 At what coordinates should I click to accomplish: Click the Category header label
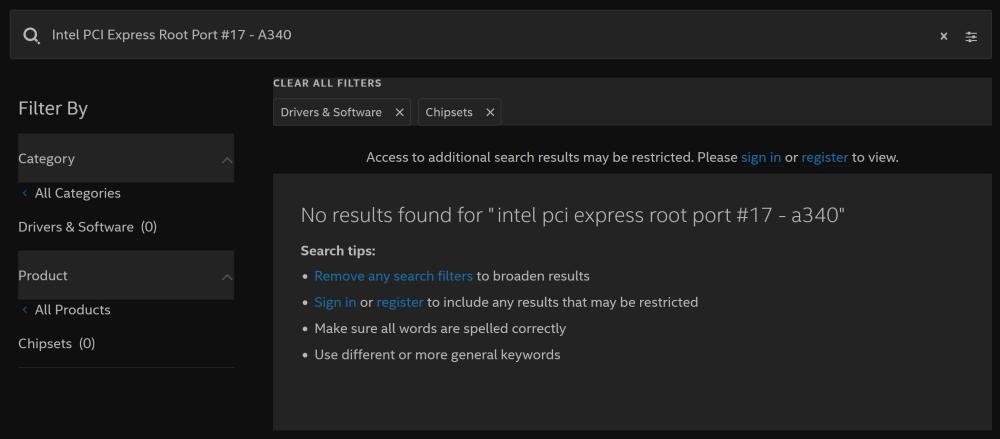point(46,159)
